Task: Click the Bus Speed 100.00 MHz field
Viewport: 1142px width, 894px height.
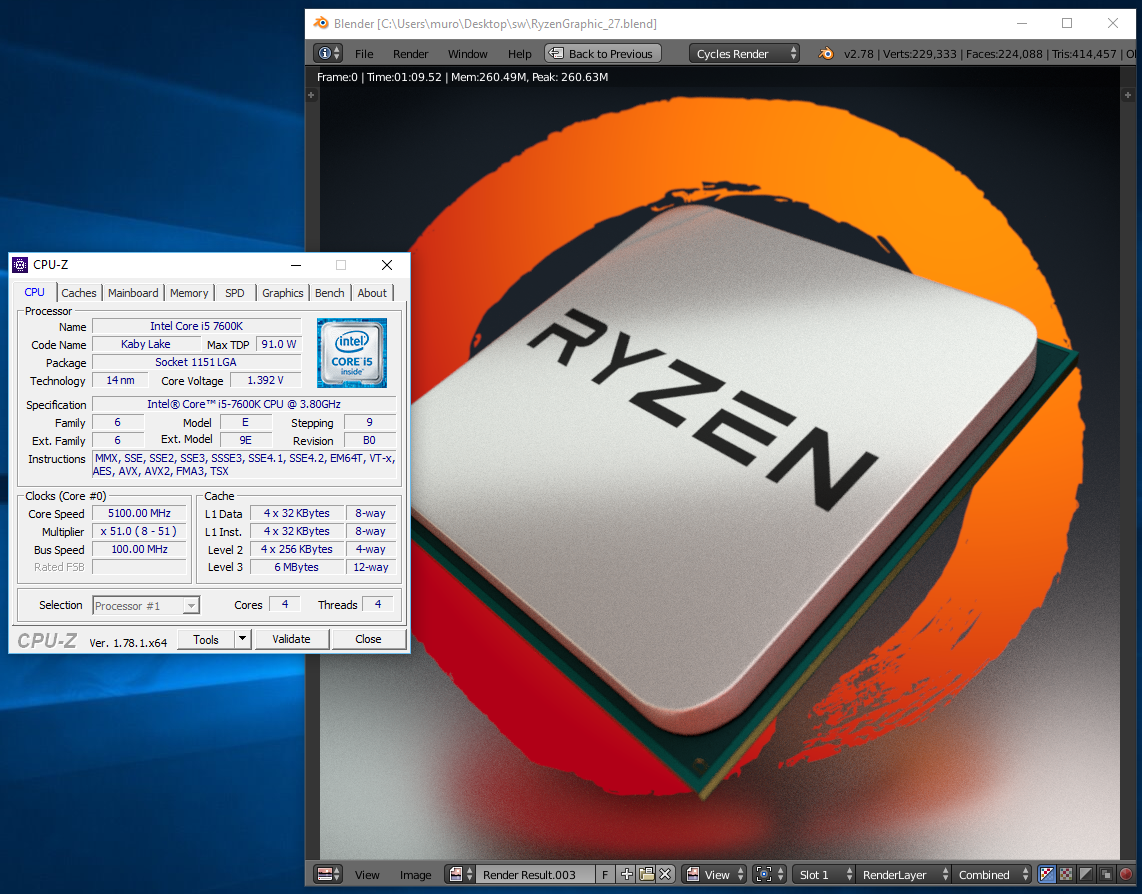Action: coord(139,549)
